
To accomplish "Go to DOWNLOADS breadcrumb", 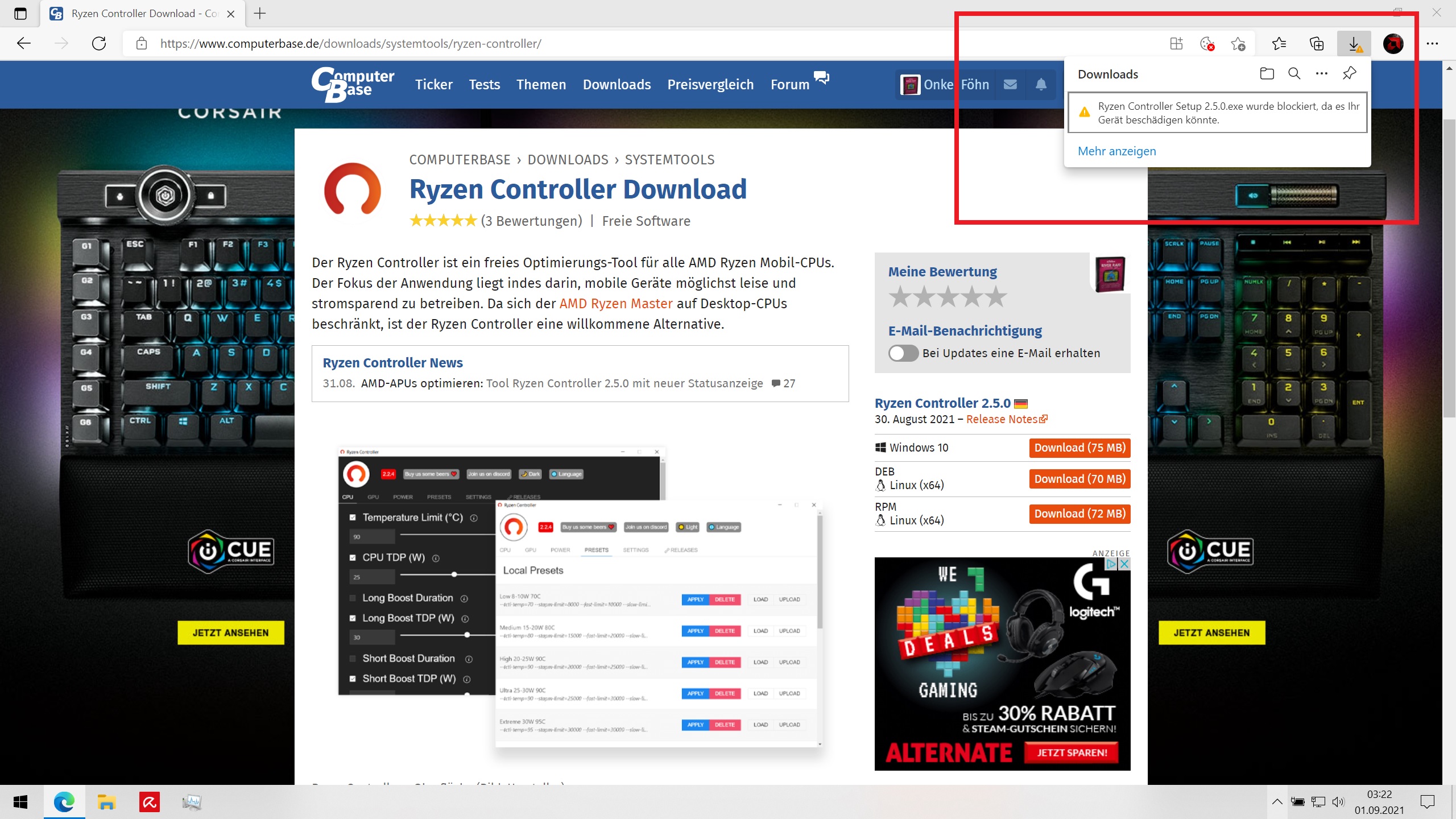I will pyautogui.click(x=568, y=160).
